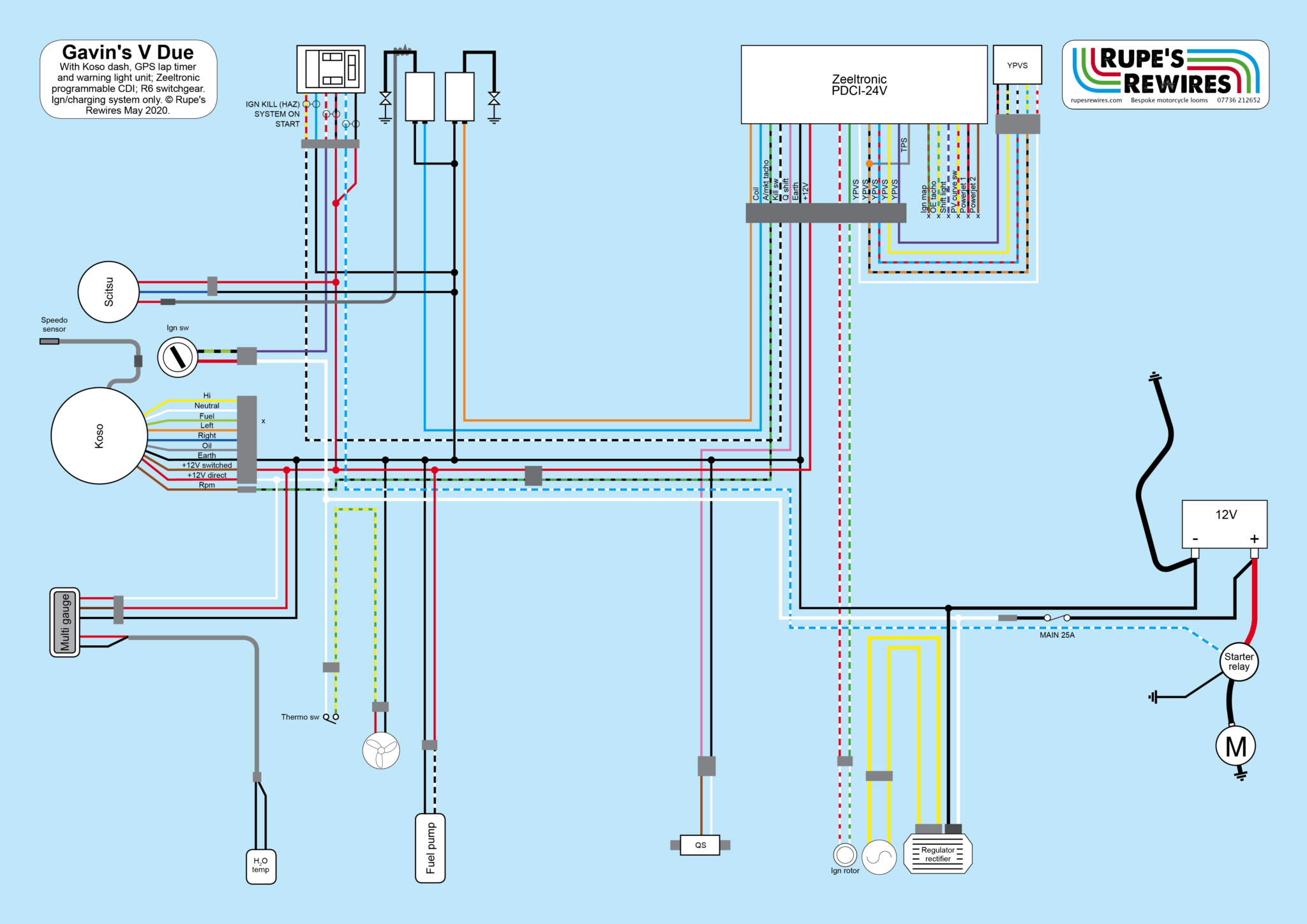Click the alternator sine-wave symbol
Screen dimensions: 1307x924
879,856
